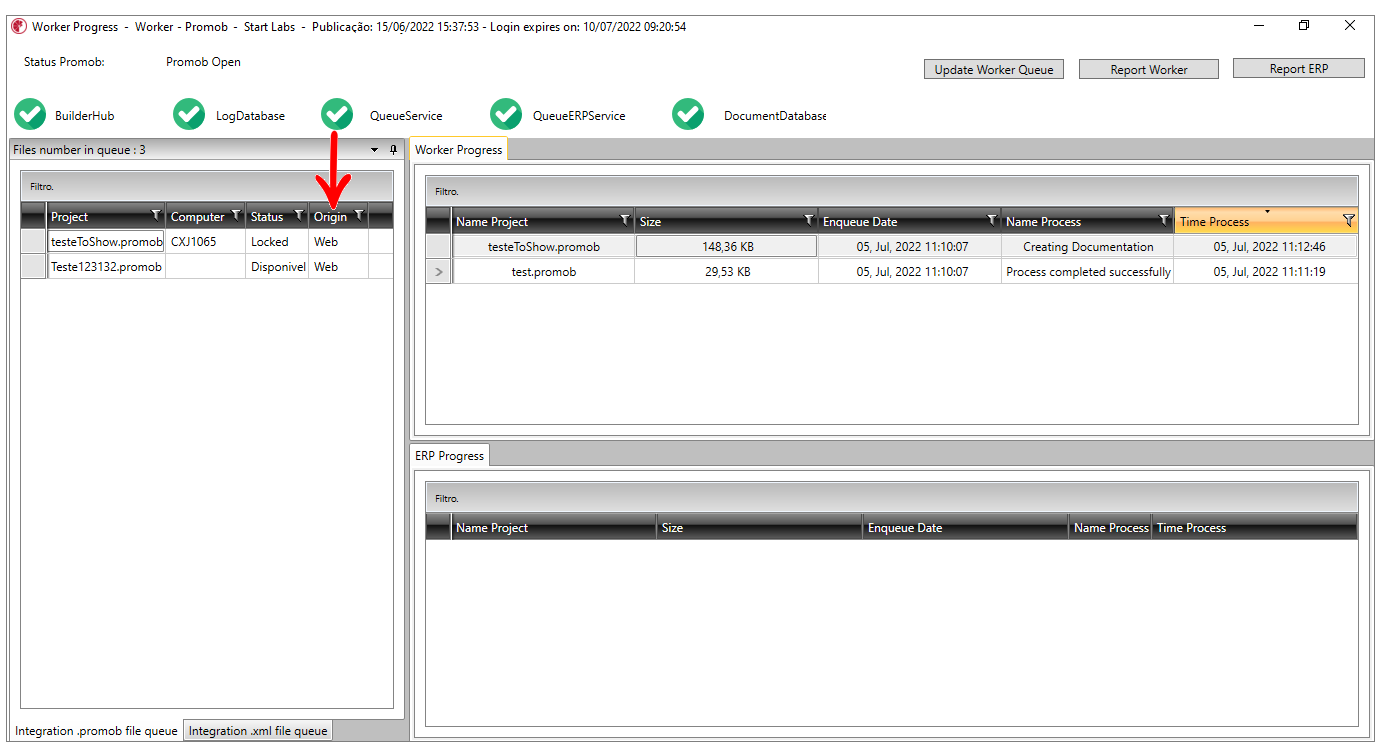Switch to Worker Progress tab
Screen dimensions: 1378x749
(x=458, y=149)
